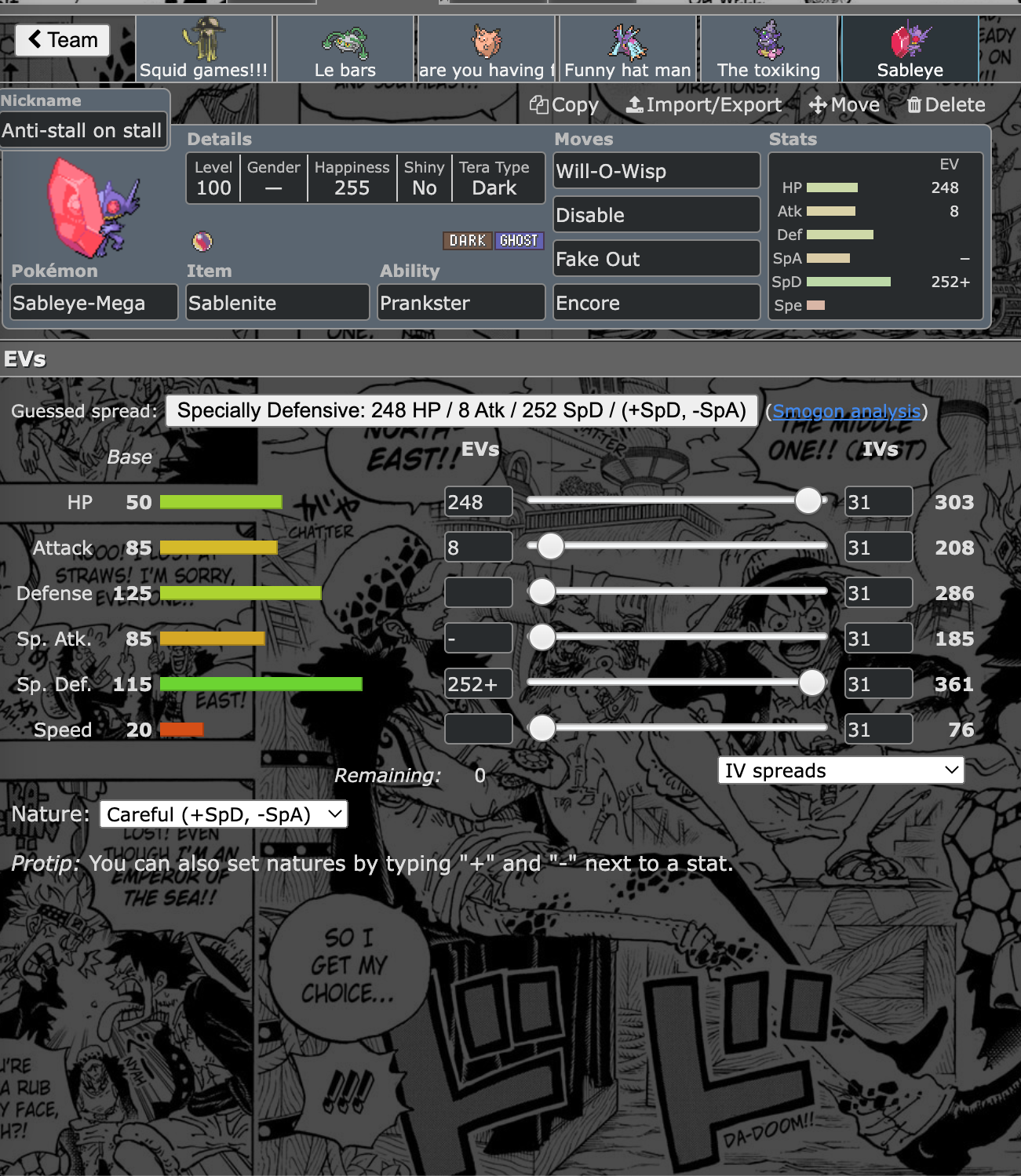The image size is (1021, 1176).
Task: Click the Sp. Atk. EV input box
Action: pyautogui.click(x=479, y=639)
